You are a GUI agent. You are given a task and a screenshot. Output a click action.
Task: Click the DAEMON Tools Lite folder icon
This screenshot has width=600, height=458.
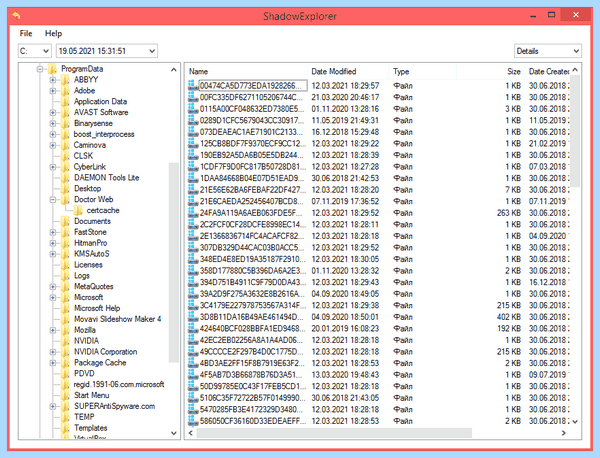[65, 178]
